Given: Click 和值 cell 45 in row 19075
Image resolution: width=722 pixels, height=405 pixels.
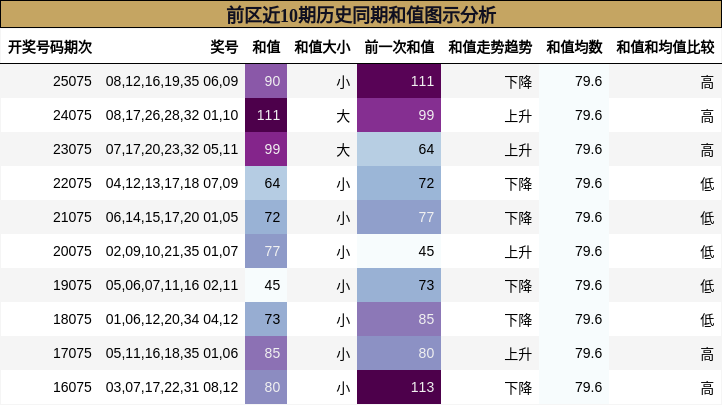Looking at the screenshot, I should coord(266,286).
